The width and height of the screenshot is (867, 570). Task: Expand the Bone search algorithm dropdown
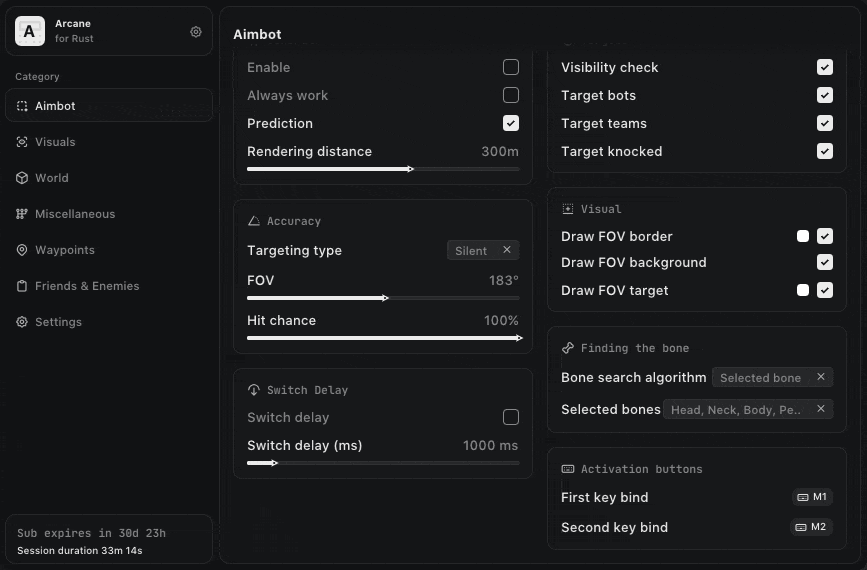coord(762,378)
